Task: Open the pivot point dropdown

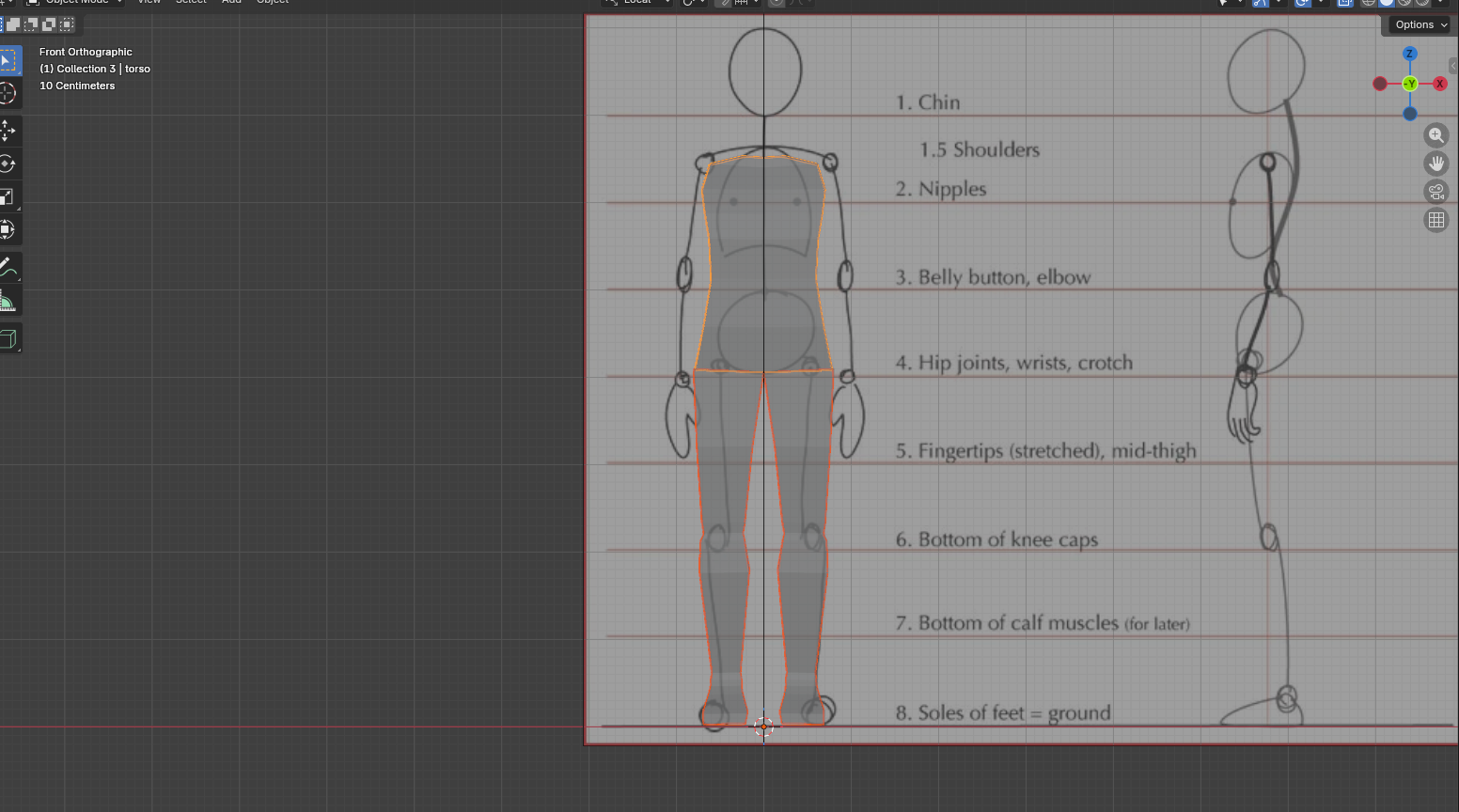Action: 694,2
